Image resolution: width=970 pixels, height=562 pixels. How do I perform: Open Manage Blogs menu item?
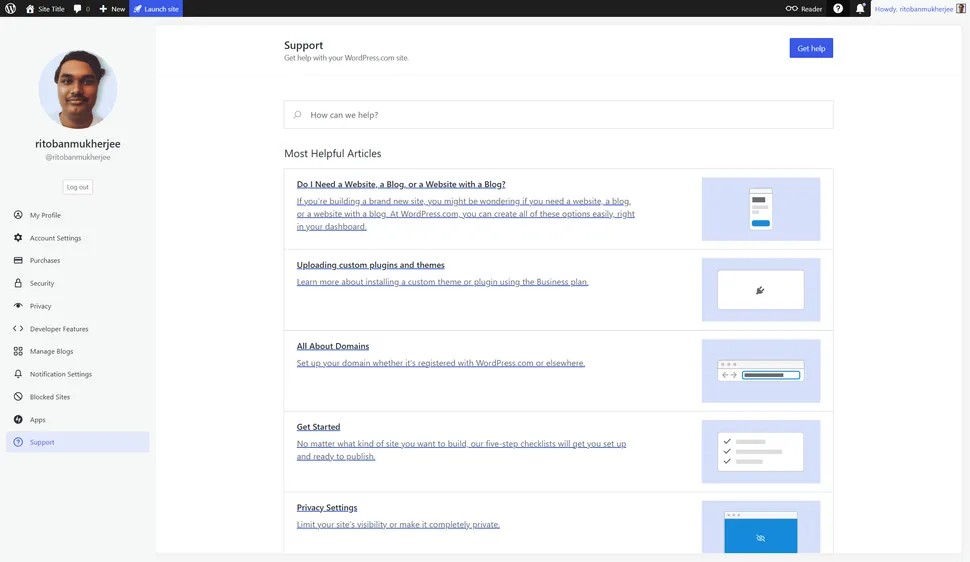pos(51,352)
